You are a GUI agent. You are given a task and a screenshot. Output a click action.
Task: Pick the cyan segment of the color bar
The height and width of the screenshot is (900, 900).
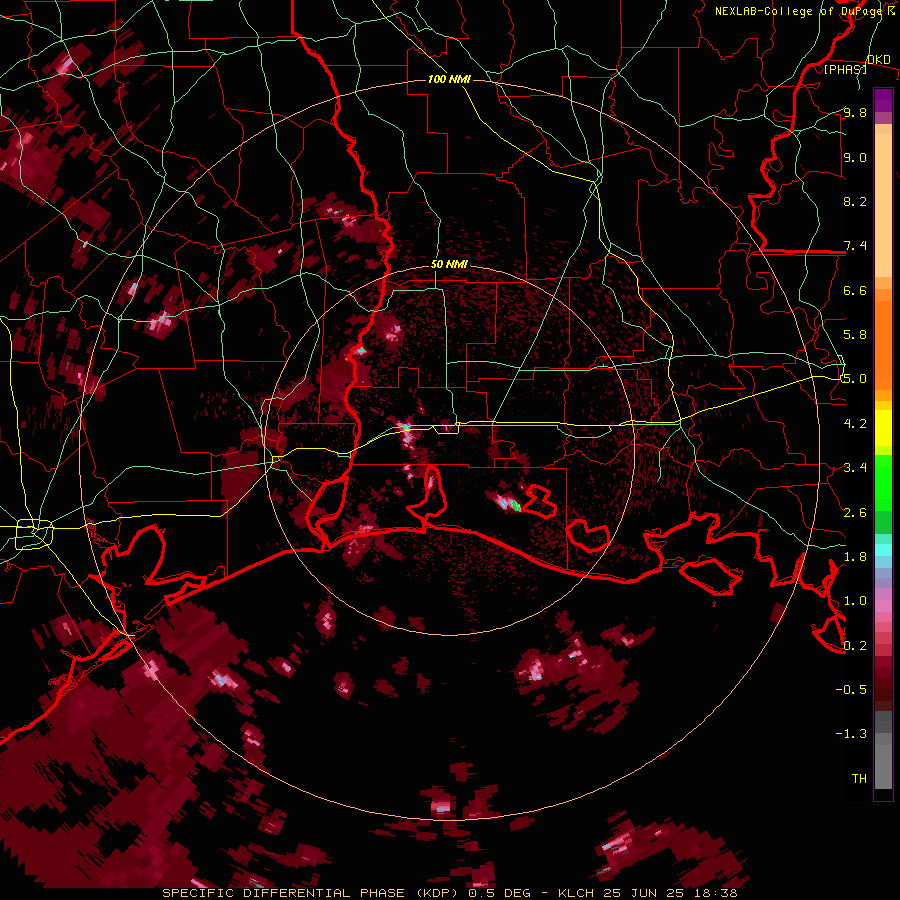883,550
